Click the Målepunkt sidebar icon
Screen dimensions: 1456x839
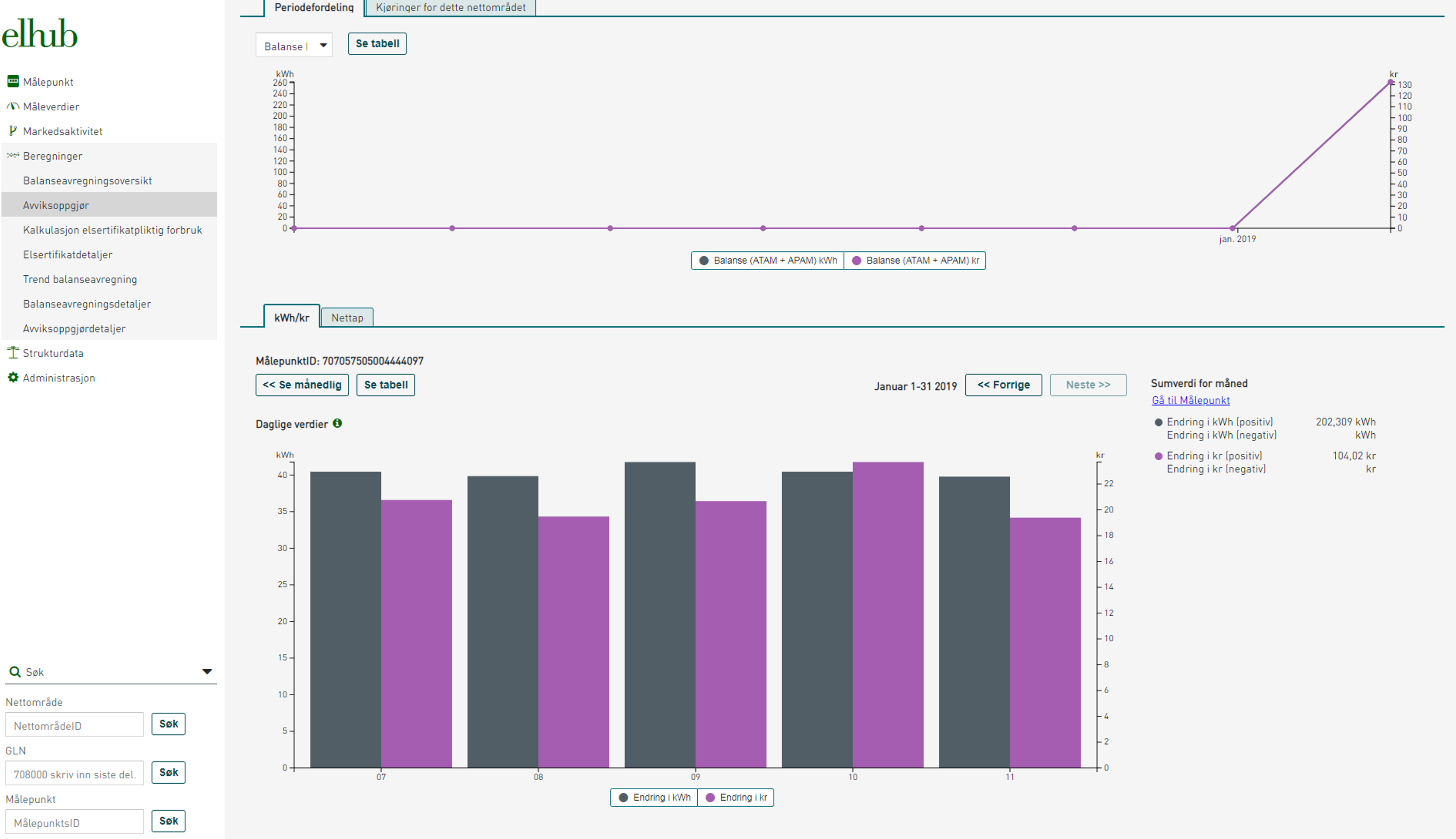13,81
